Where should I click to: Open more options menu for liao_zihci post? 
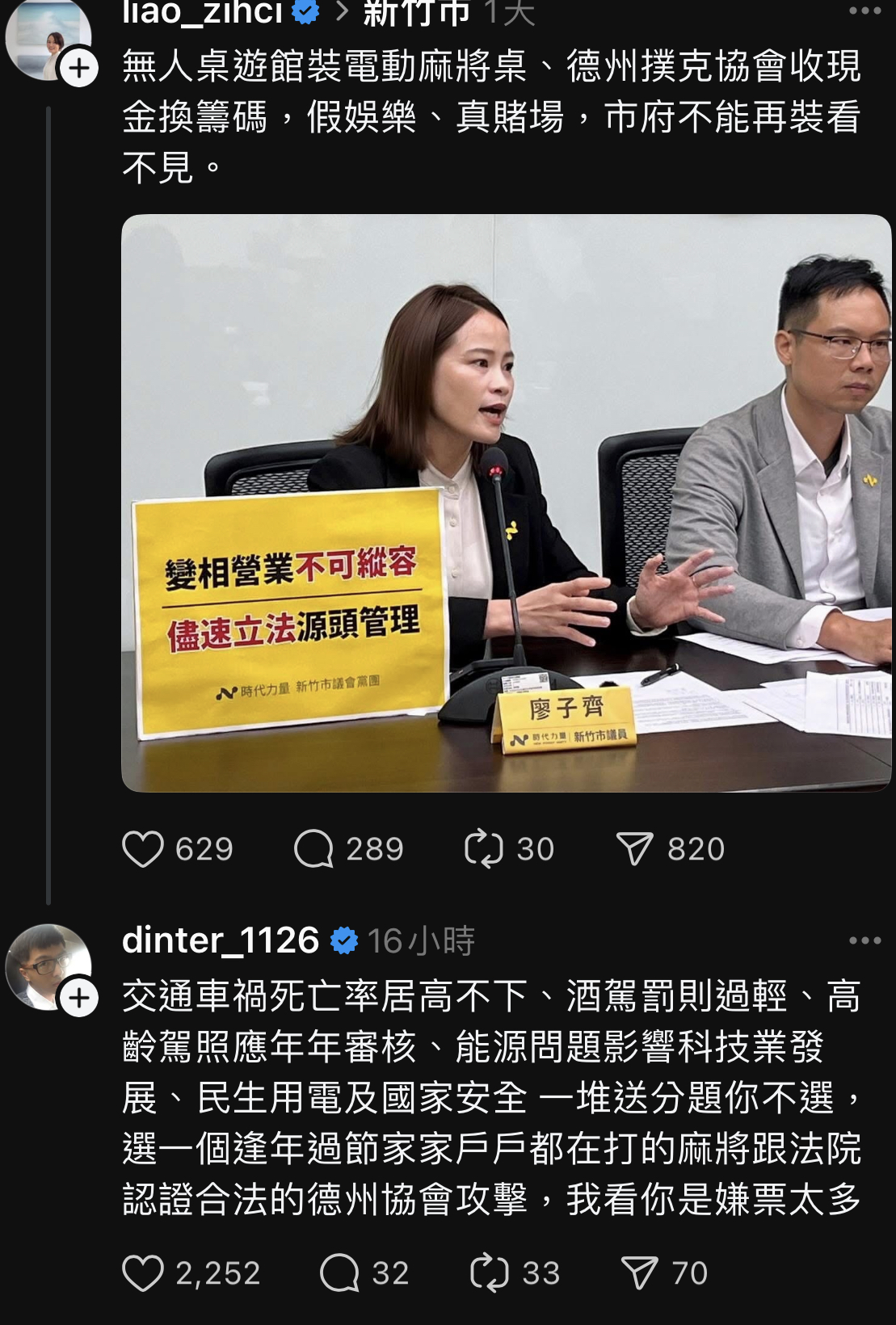click(x=864, y=11)
